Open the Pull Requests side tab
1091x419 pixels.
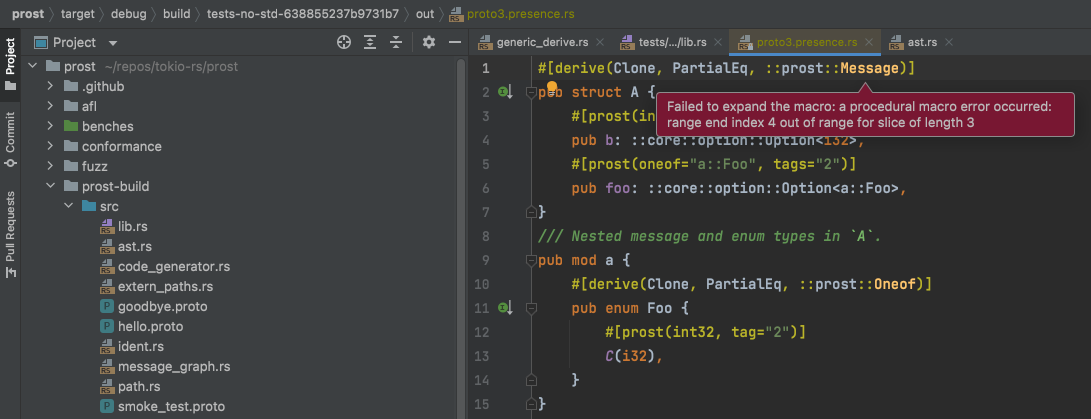coord(10,234)
